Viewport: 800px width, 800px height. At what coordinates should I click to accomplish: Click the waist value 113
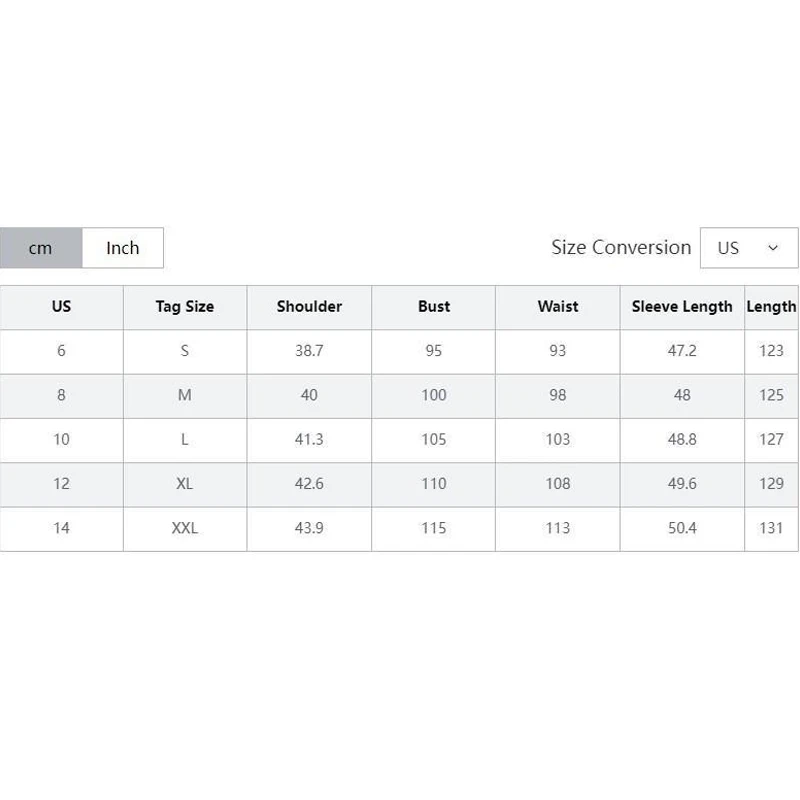click(x=558, y=529)
